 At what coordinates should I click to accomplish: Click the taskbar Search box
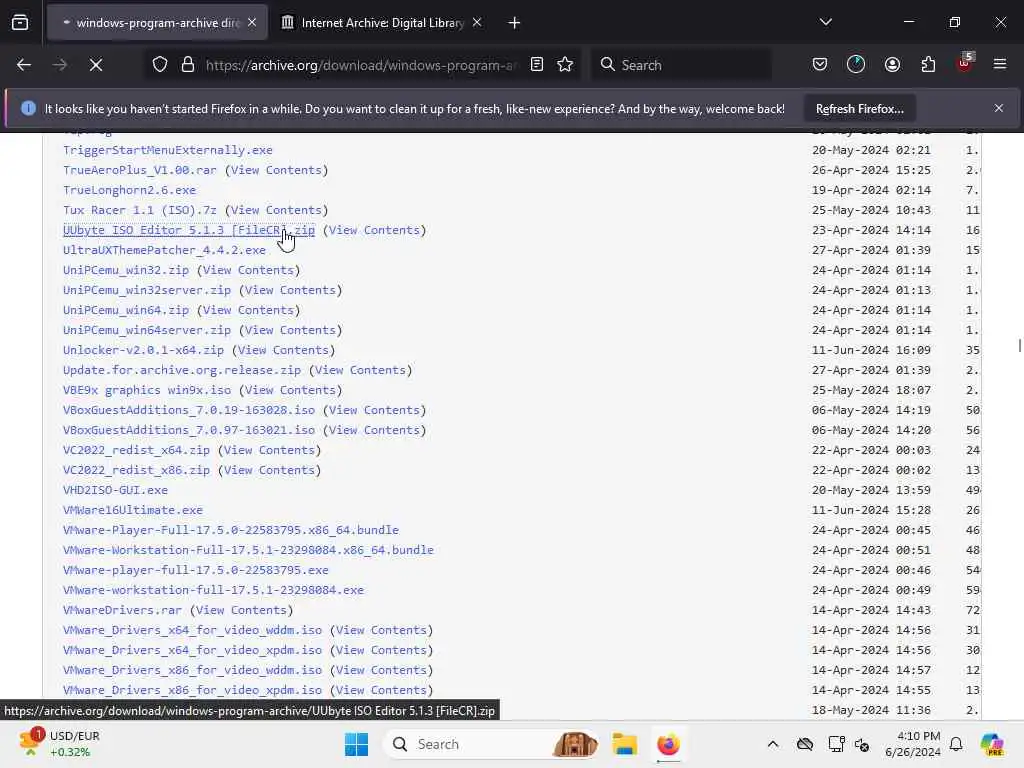491,744
